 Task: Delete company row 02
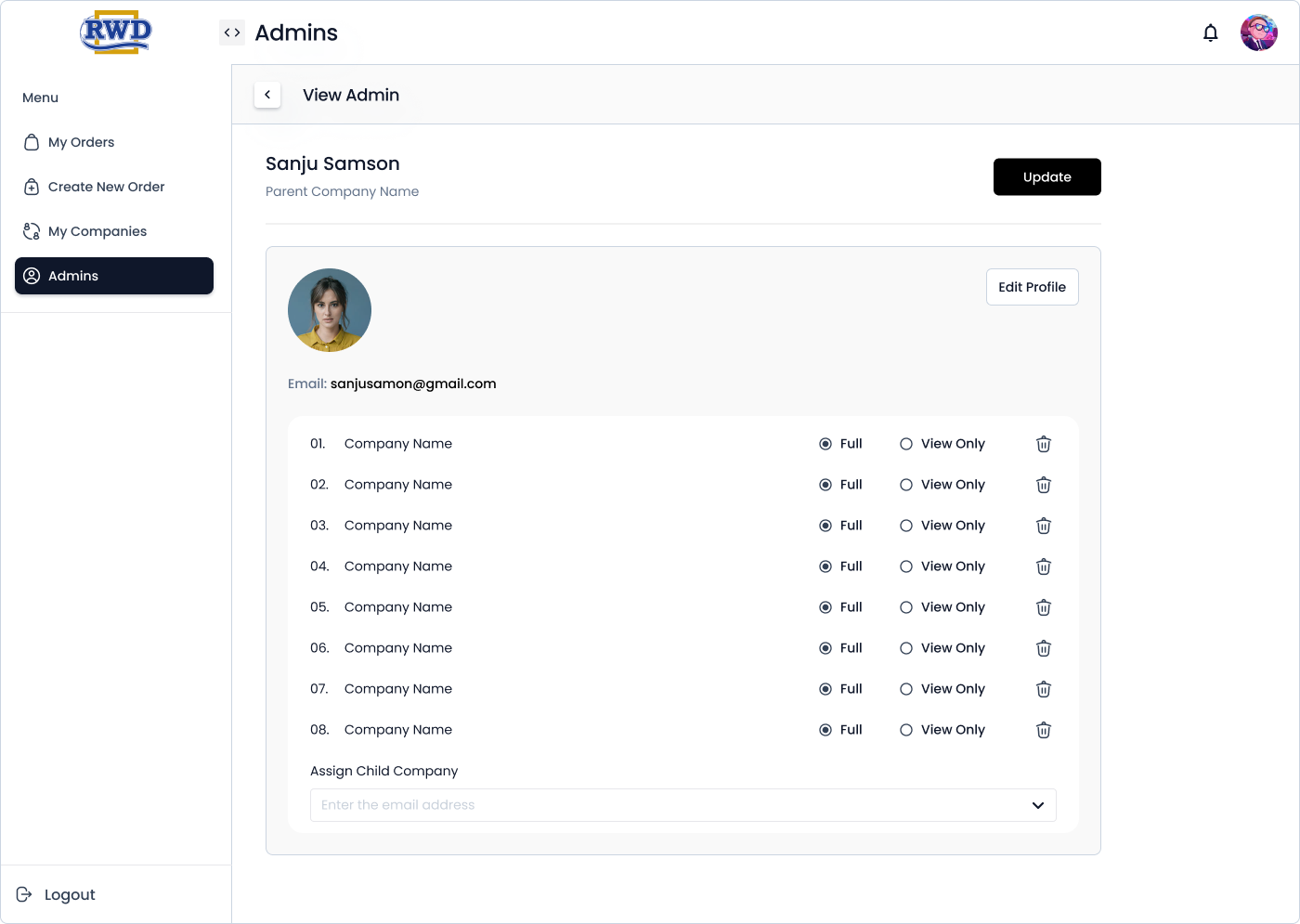[1044, 485]
